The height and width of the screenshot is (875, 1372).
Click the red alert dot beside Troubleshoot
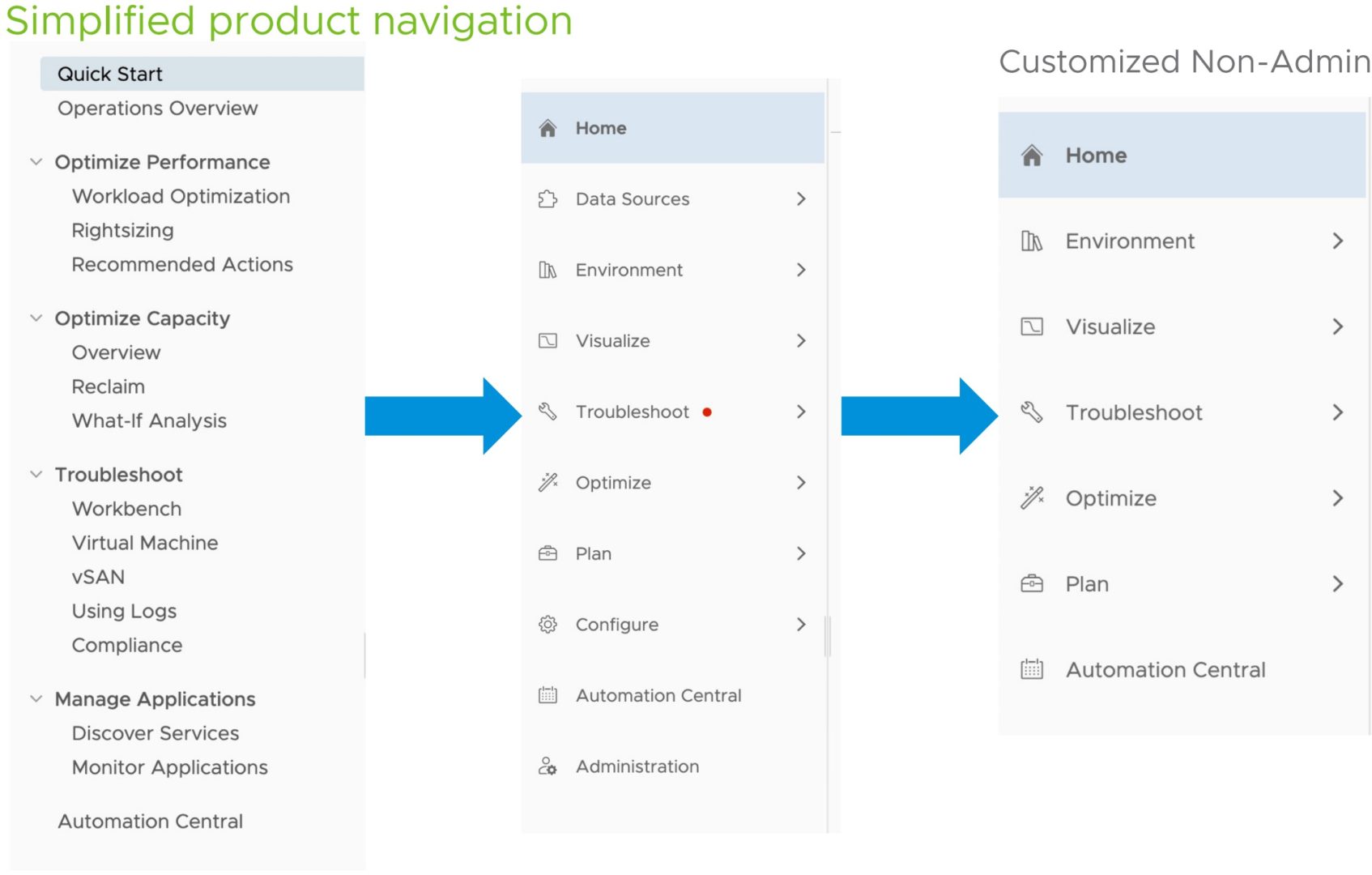point(707,412)
